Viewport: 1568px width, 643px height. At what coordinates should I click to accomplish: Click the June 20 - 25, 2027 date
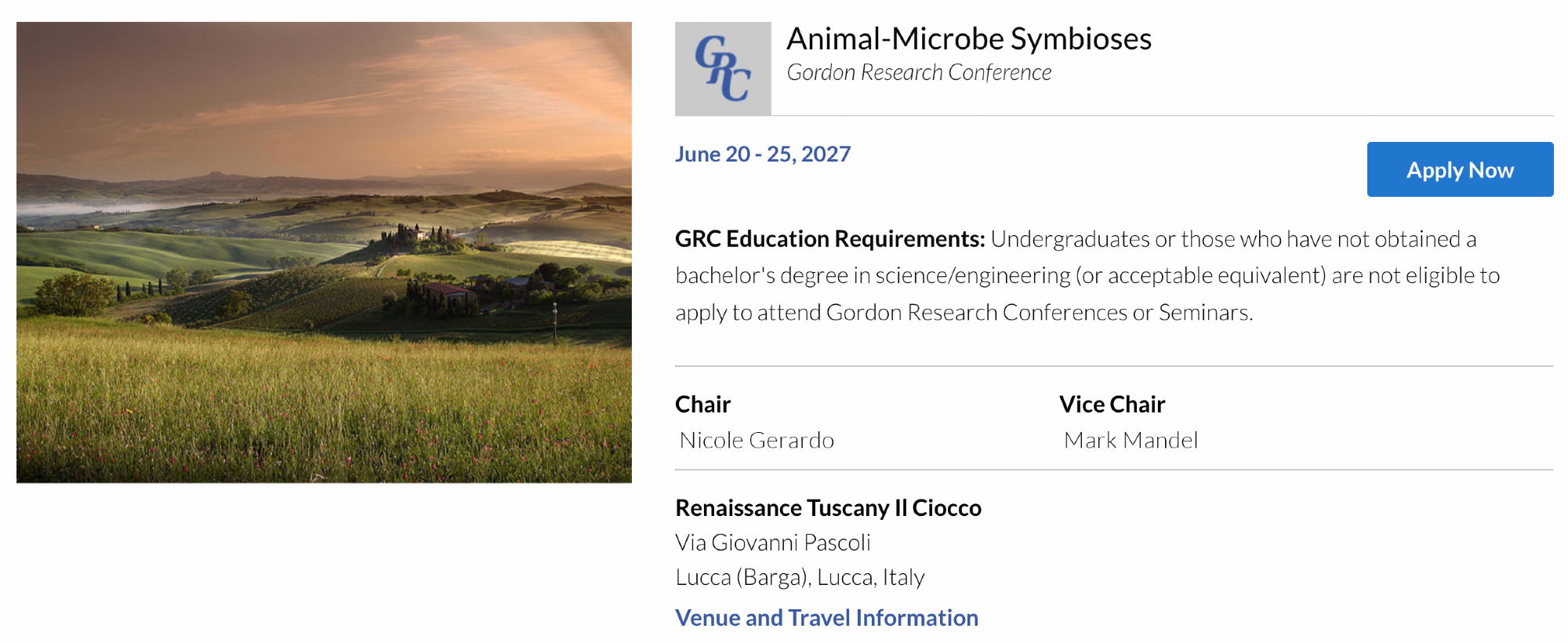[x=763, y=154]
